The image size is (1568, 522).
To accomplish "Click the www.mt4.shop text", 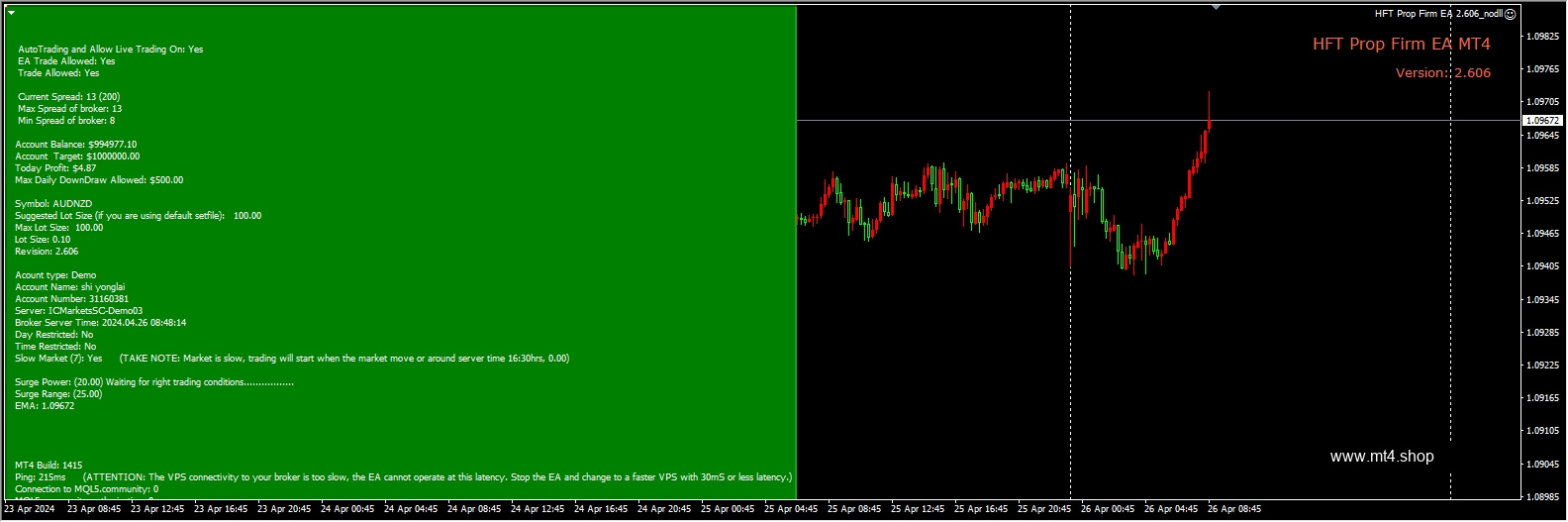I will [x=1382, y=457].
